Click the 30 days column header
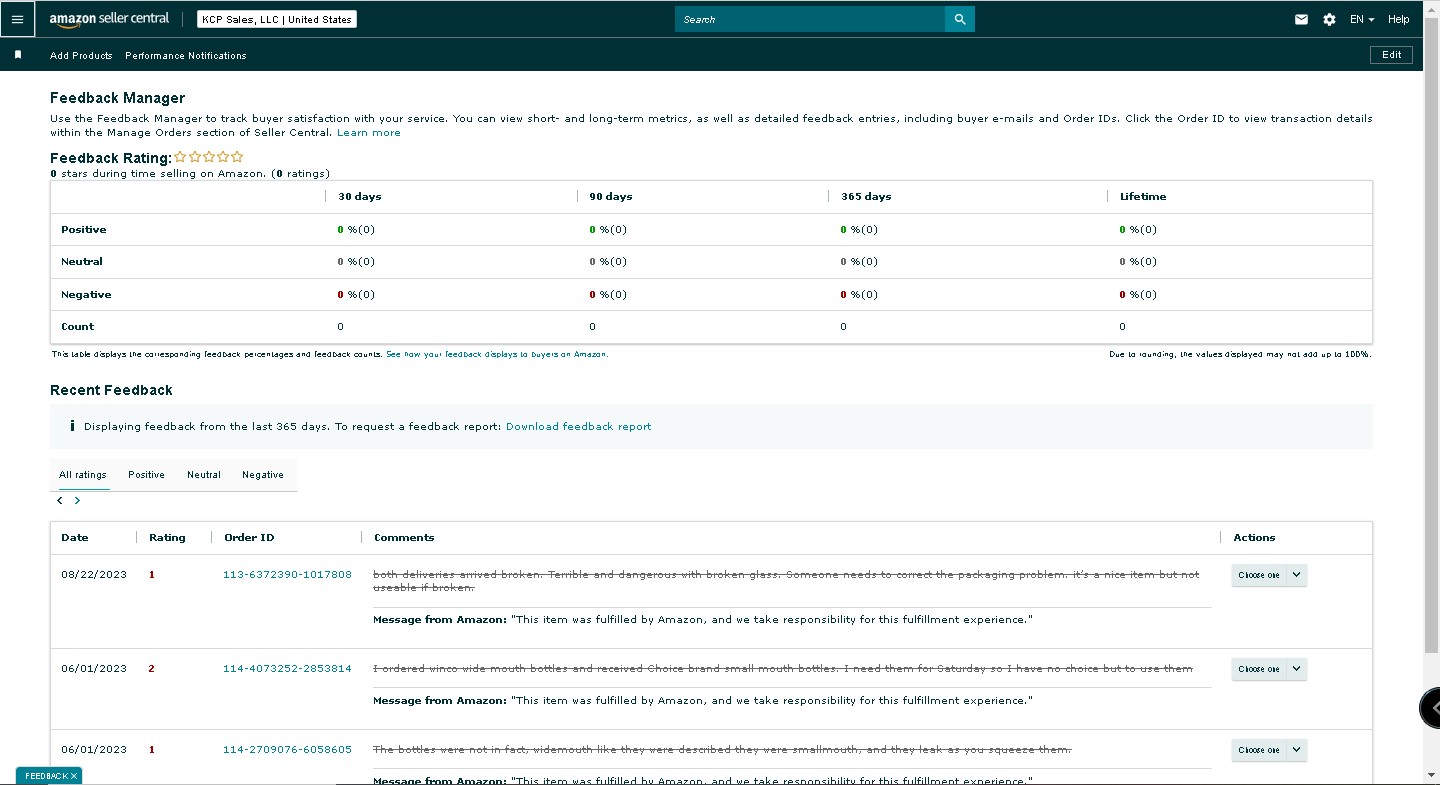 pyautogui.click(x=360, y=197)
